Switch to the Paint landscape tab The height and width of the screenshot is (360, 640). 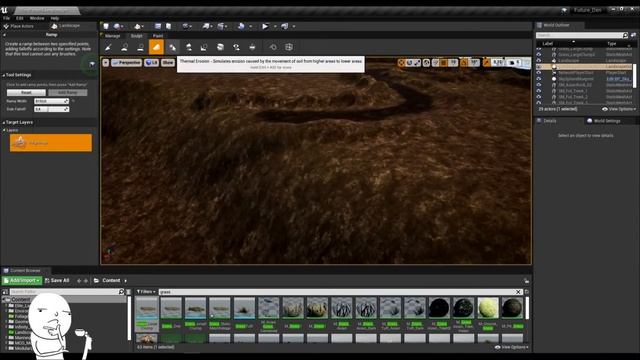pos(158,36)
